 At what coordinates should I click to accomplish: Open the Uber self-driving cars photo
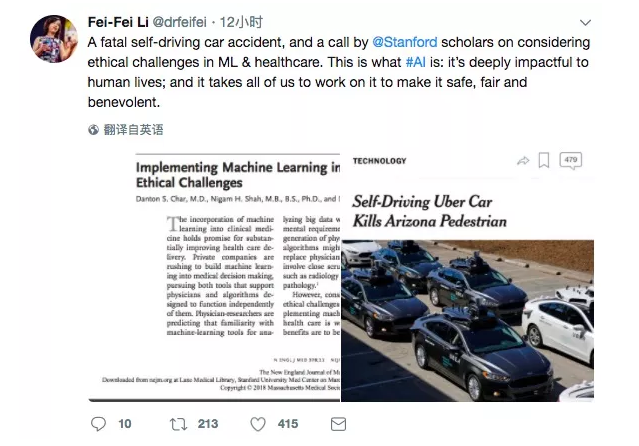click(467, 321)
